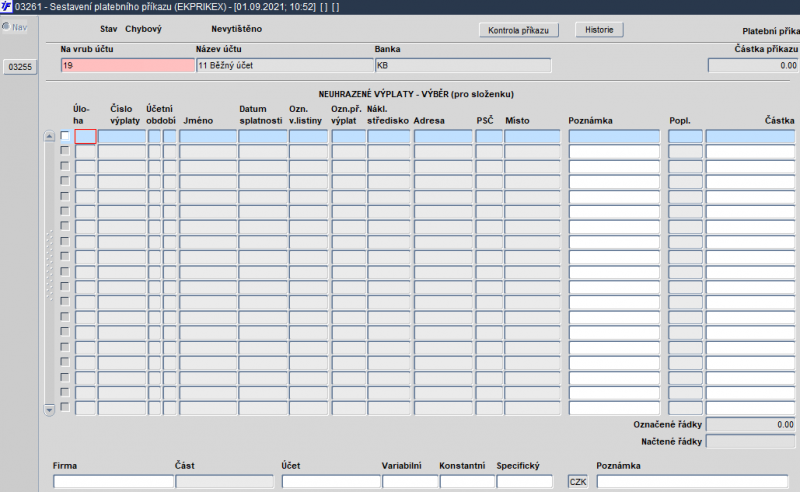Click the second row Poznámka cell
The width and height of the screenshot is (800, 492).
[614, 152]
